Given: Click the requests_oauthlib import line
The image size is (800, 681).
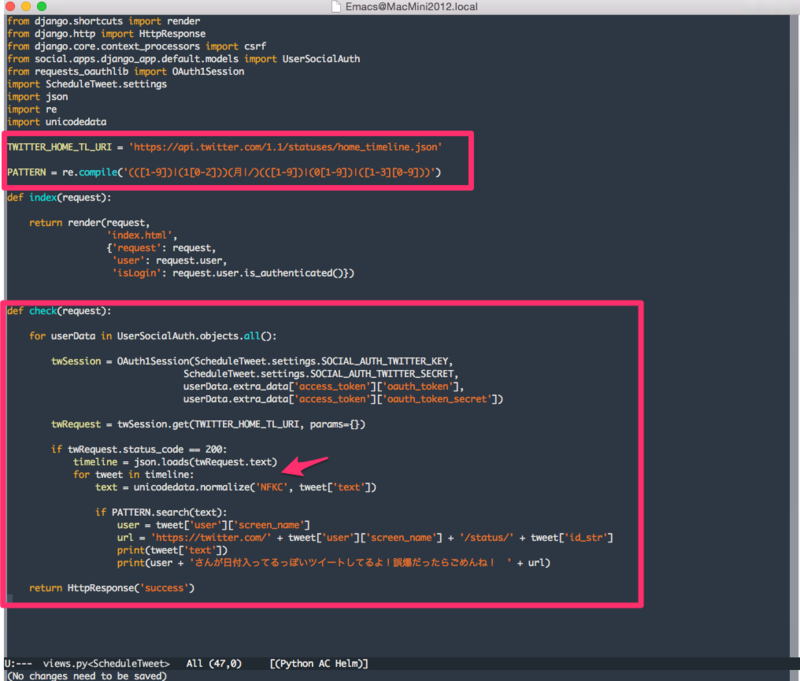Looking at the screenshot, I should [126, 71].
